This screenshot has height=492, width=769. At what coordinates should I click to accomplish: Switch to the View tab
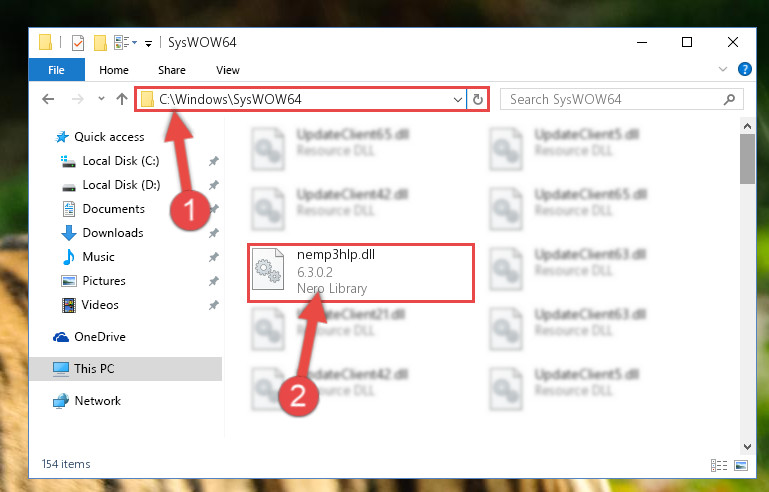click(228, 70)
